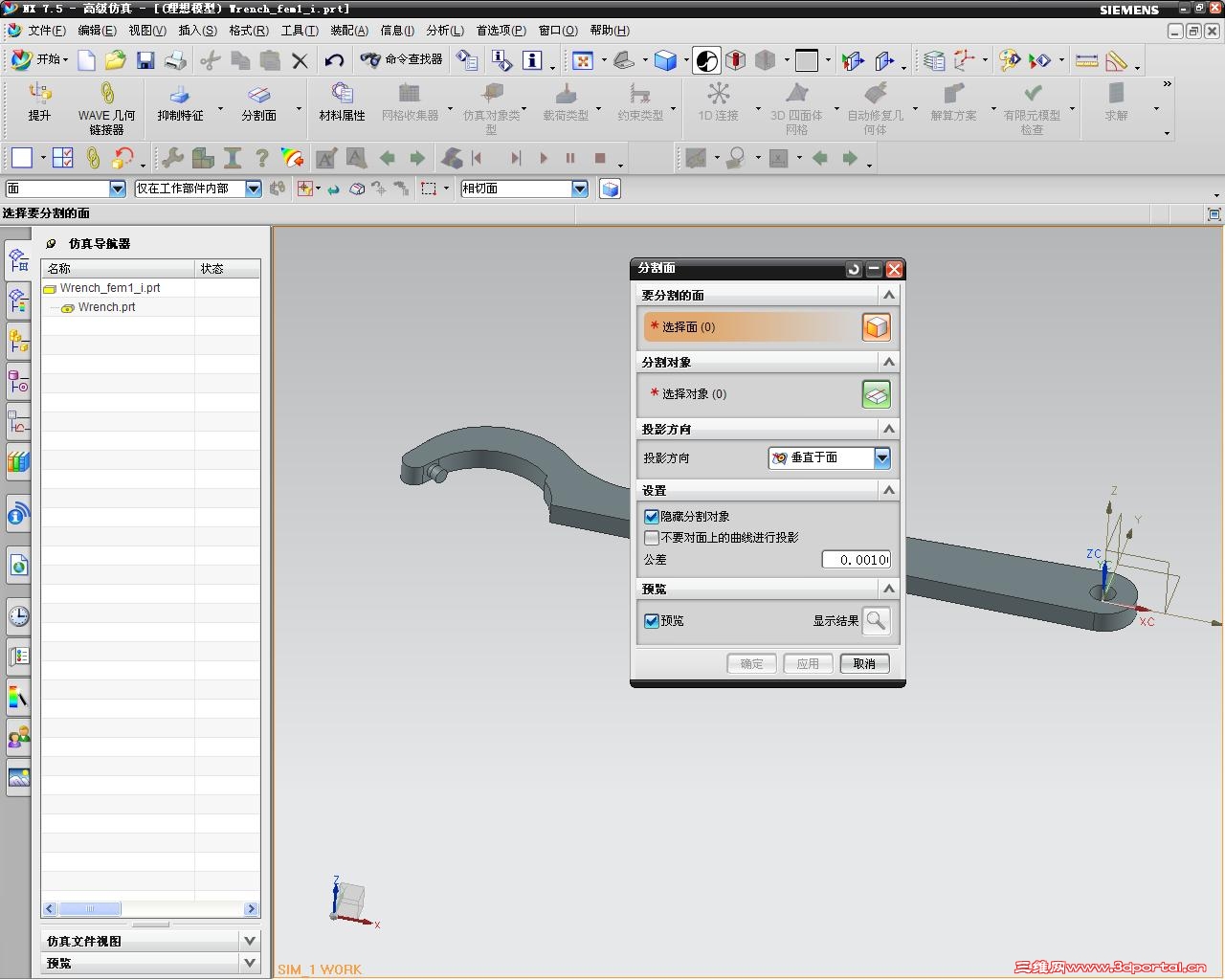
Task: Click the question mark help icon
Action: [261, 158]
